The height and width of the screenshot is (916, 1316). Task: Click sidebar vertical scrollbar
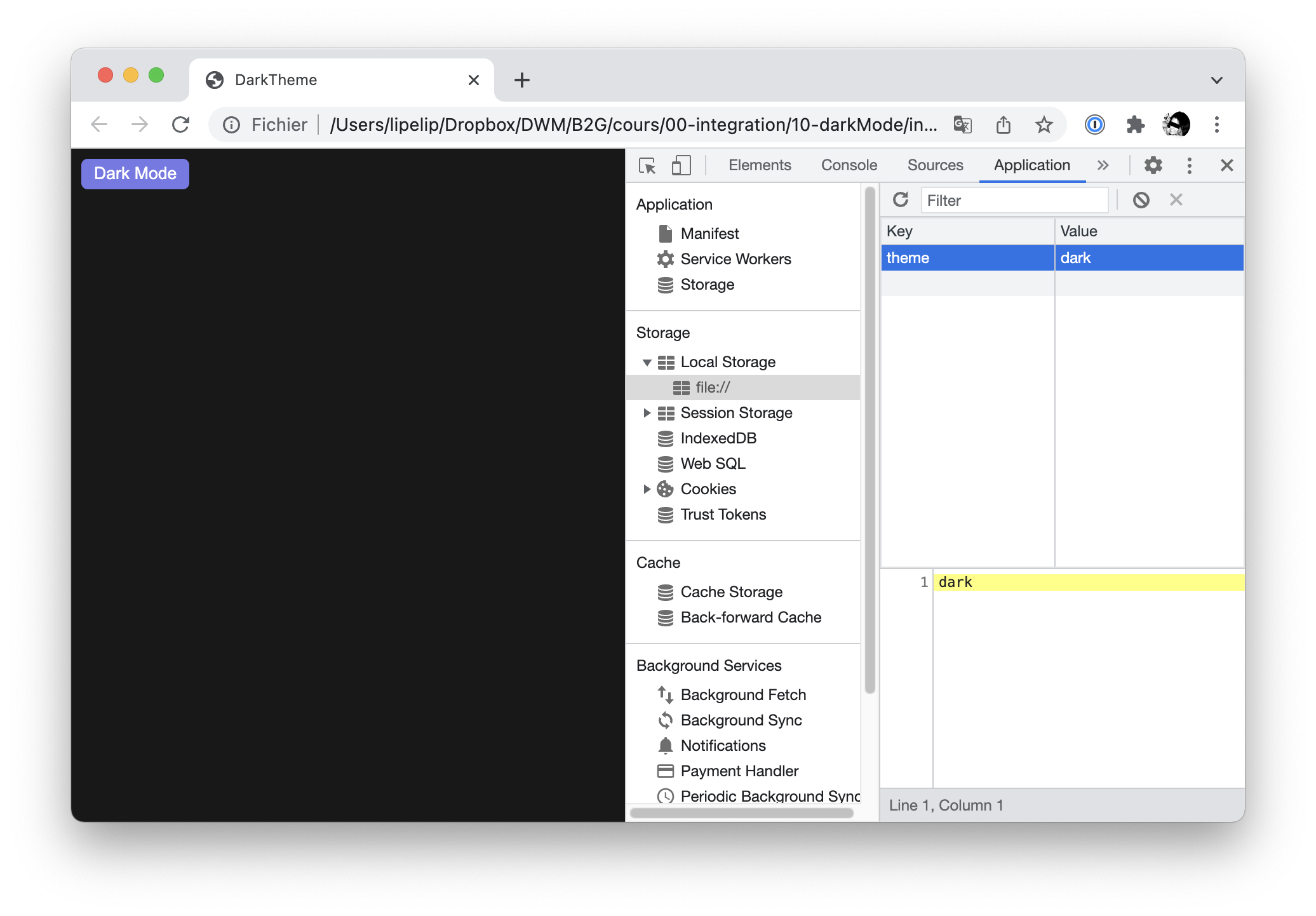pyautogui.click(x=870, y=440)
